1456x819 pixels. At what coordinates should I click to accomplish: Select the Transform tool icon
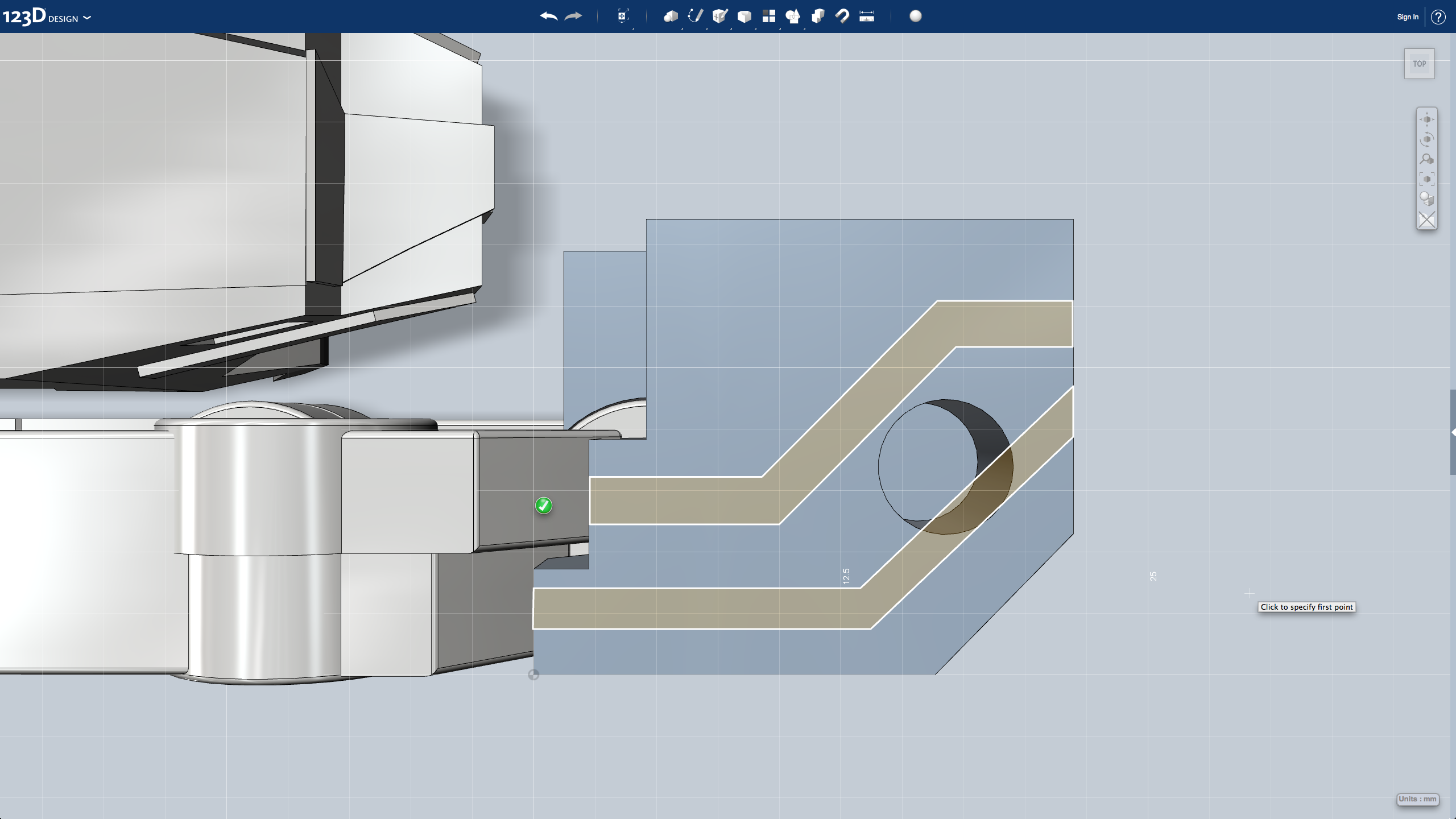click(x=623, y=16)
